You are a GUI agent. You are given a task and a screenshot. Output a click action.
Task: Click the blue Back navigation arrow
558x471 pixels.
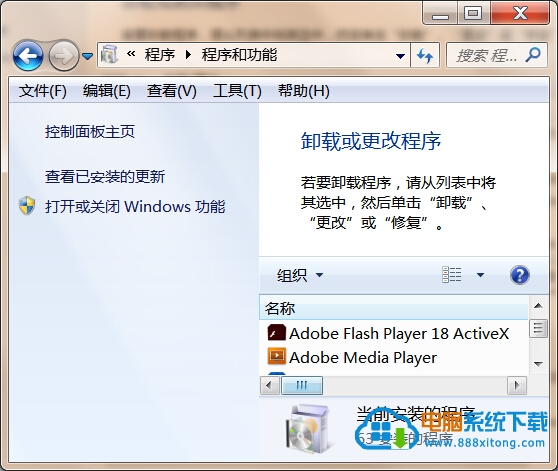pyautogui.click(x=28, y=55)
